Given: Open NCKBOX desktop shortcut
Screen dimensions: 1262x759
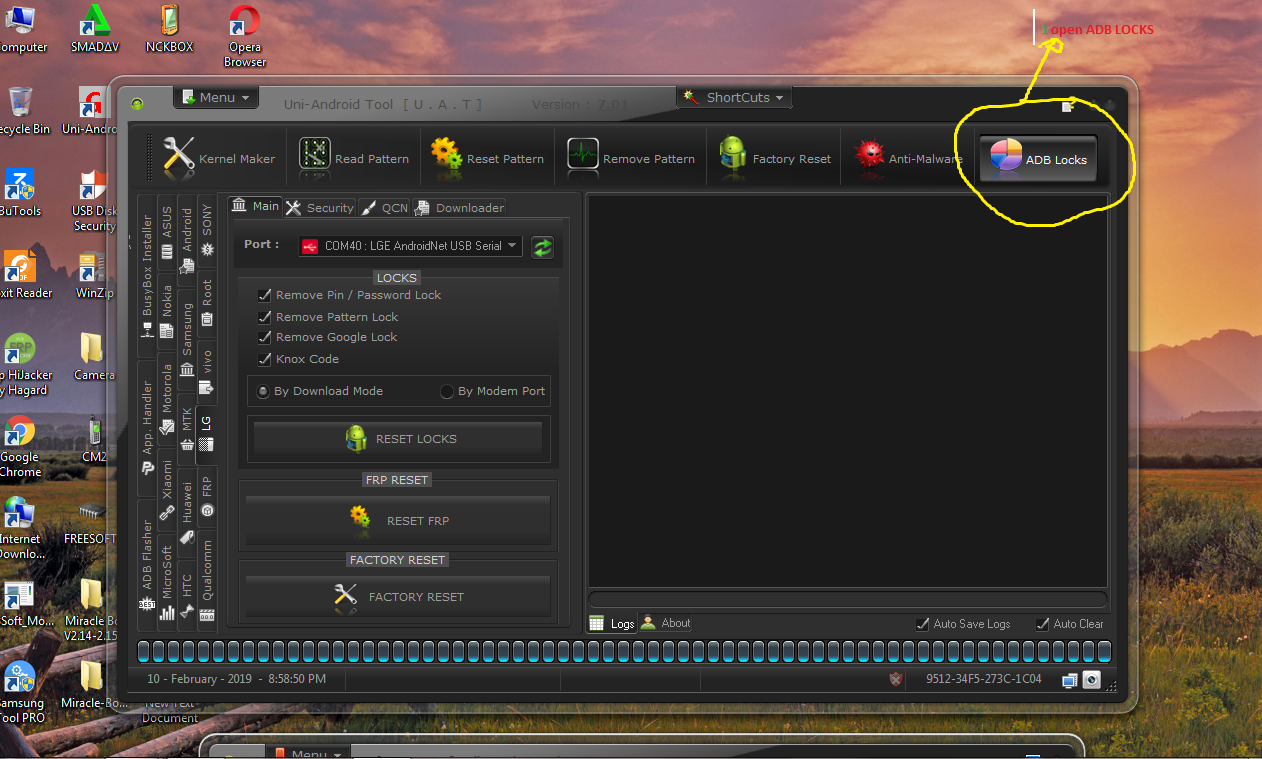Looking at the screenshot, I should click(x=169, y=29).
